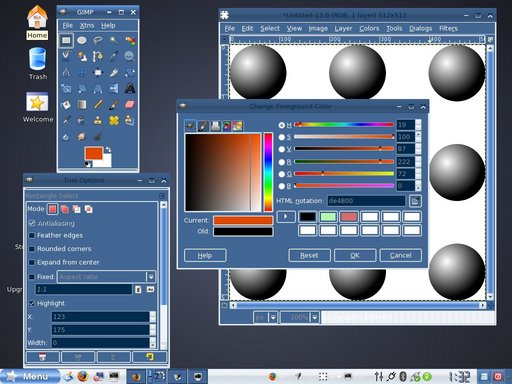Select the G green radio button
512x384 pixels.
point(282,174)
